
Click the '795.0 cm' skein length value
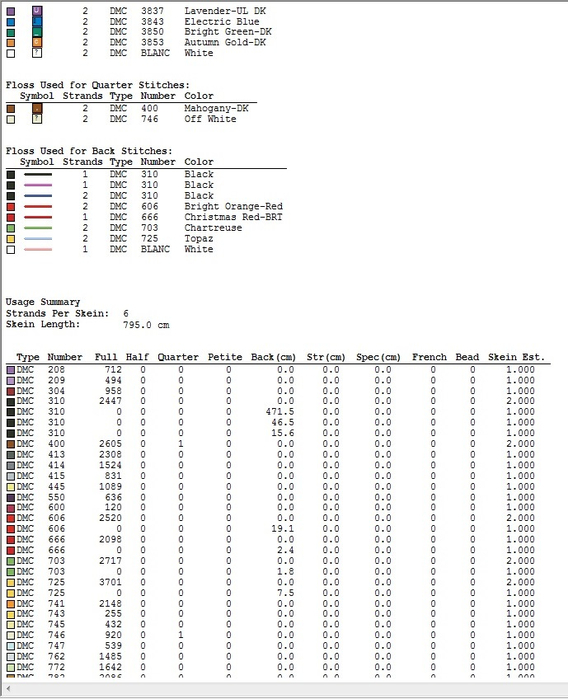(146, 325)
